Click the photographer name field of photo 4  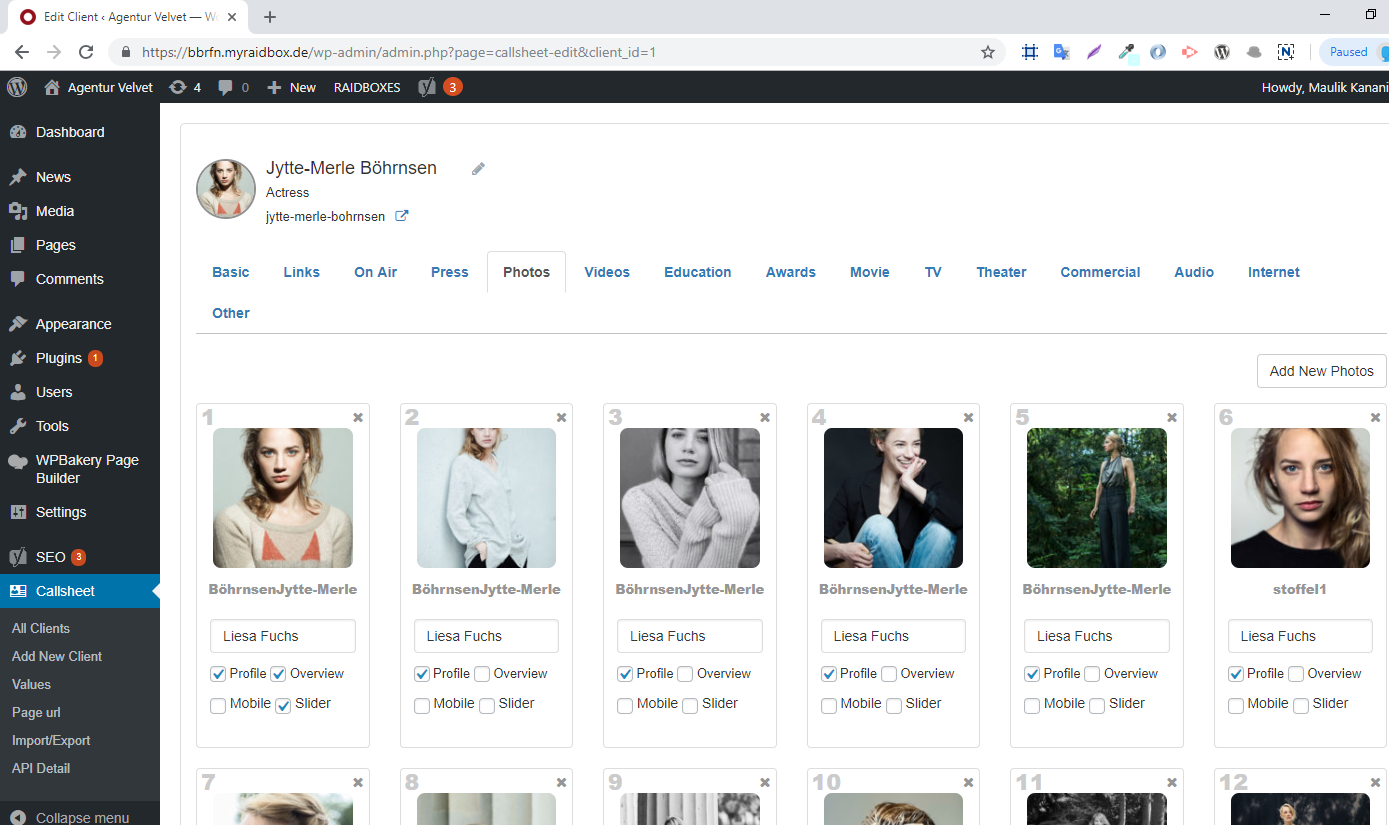coord(893,636)
